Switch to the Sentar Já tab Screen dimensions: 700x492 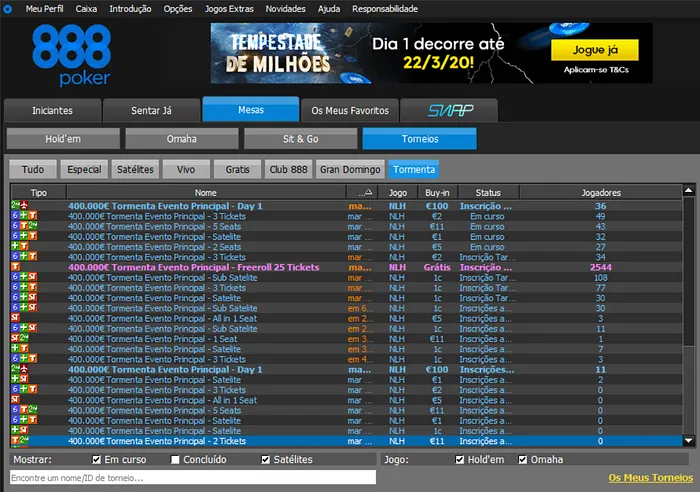tap(151, 110)
